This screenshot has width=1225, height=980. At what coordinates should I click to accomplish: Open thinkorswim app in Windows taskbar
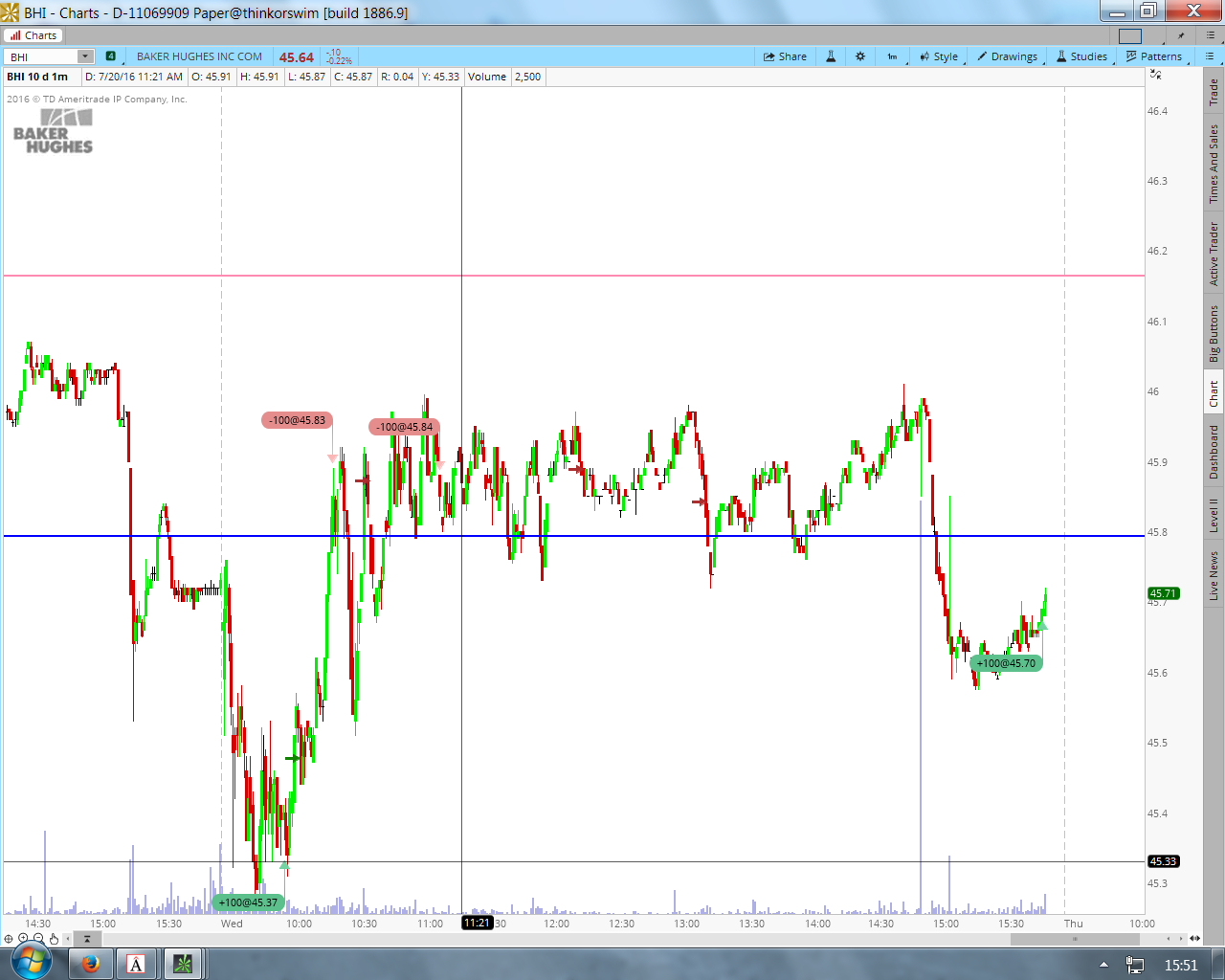click(183, 964)
